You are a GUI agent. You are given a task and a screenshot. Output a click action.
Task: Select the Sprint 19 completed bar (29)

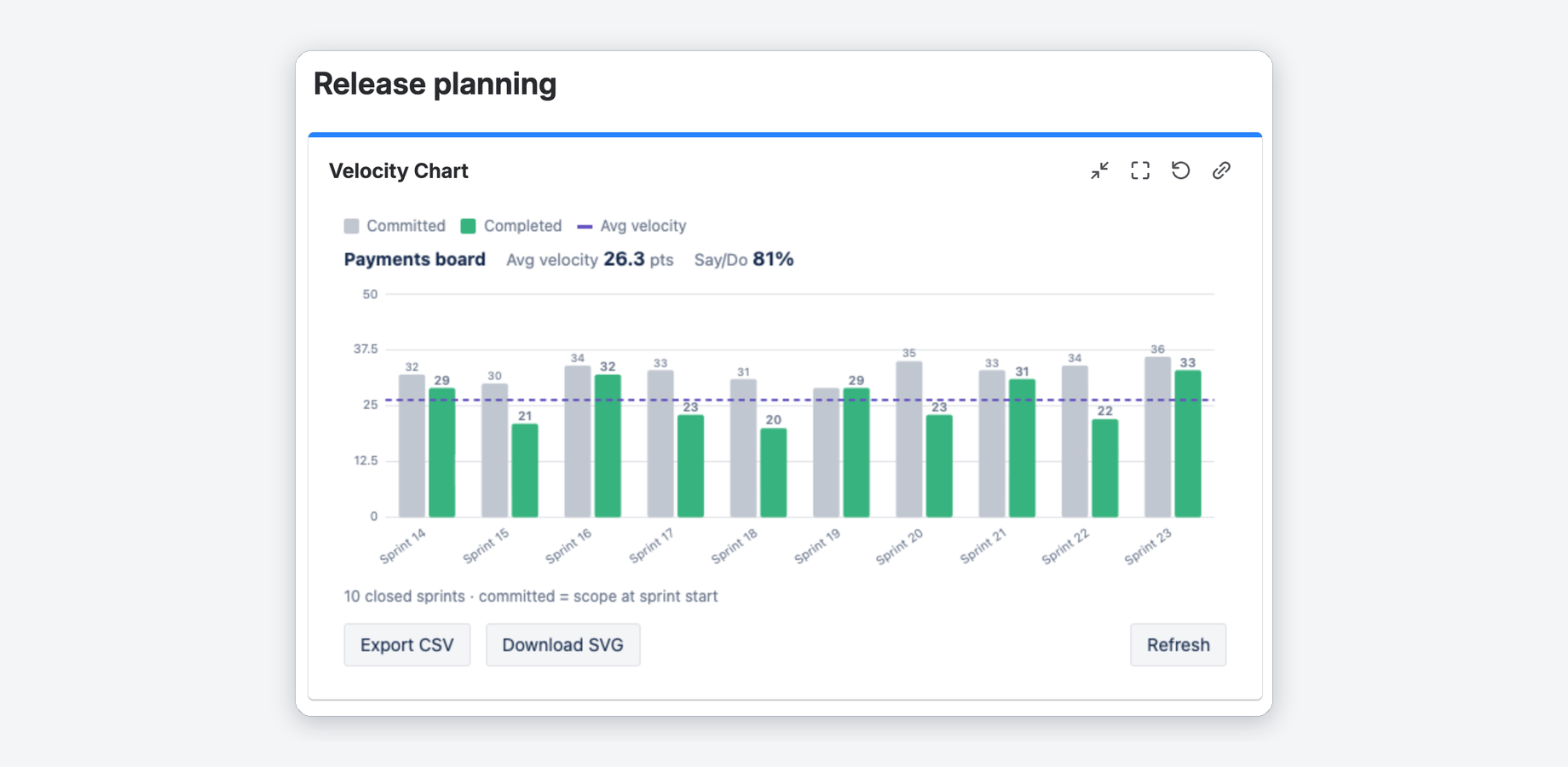click(x=856, y=453)
